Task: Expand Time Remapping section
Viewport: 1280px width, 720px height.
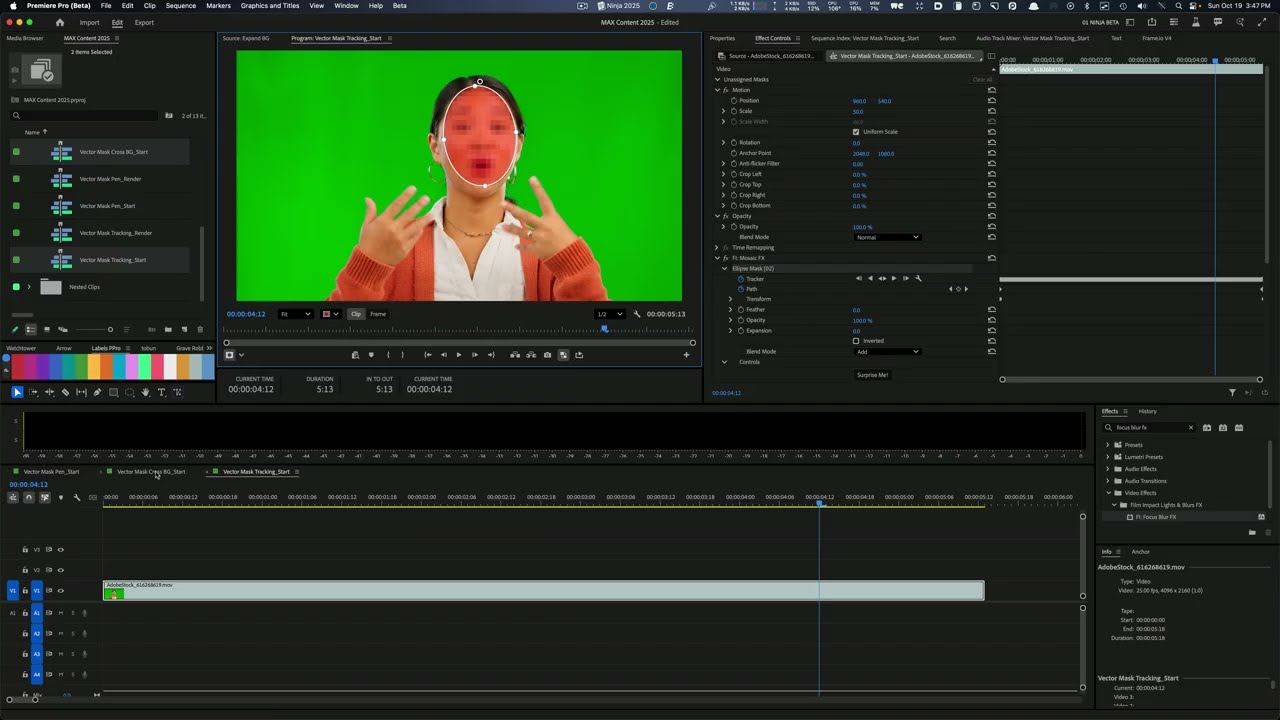Action: tap(717, 248)
